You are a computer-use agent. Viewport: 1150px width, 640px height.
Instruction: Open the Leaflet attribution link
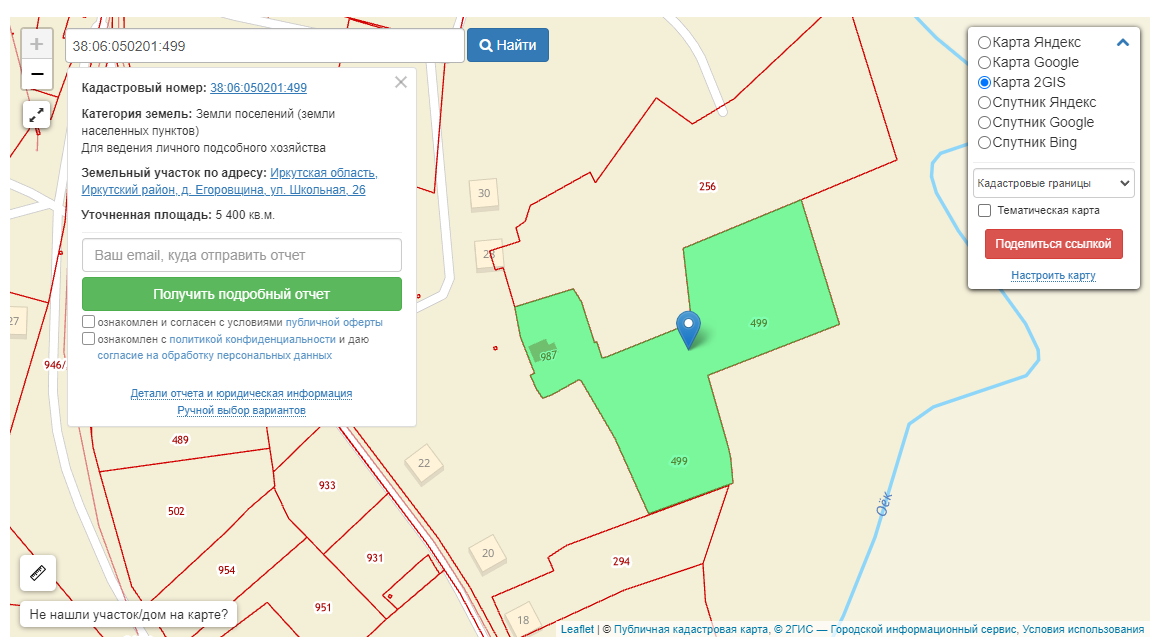click(577, 629)
